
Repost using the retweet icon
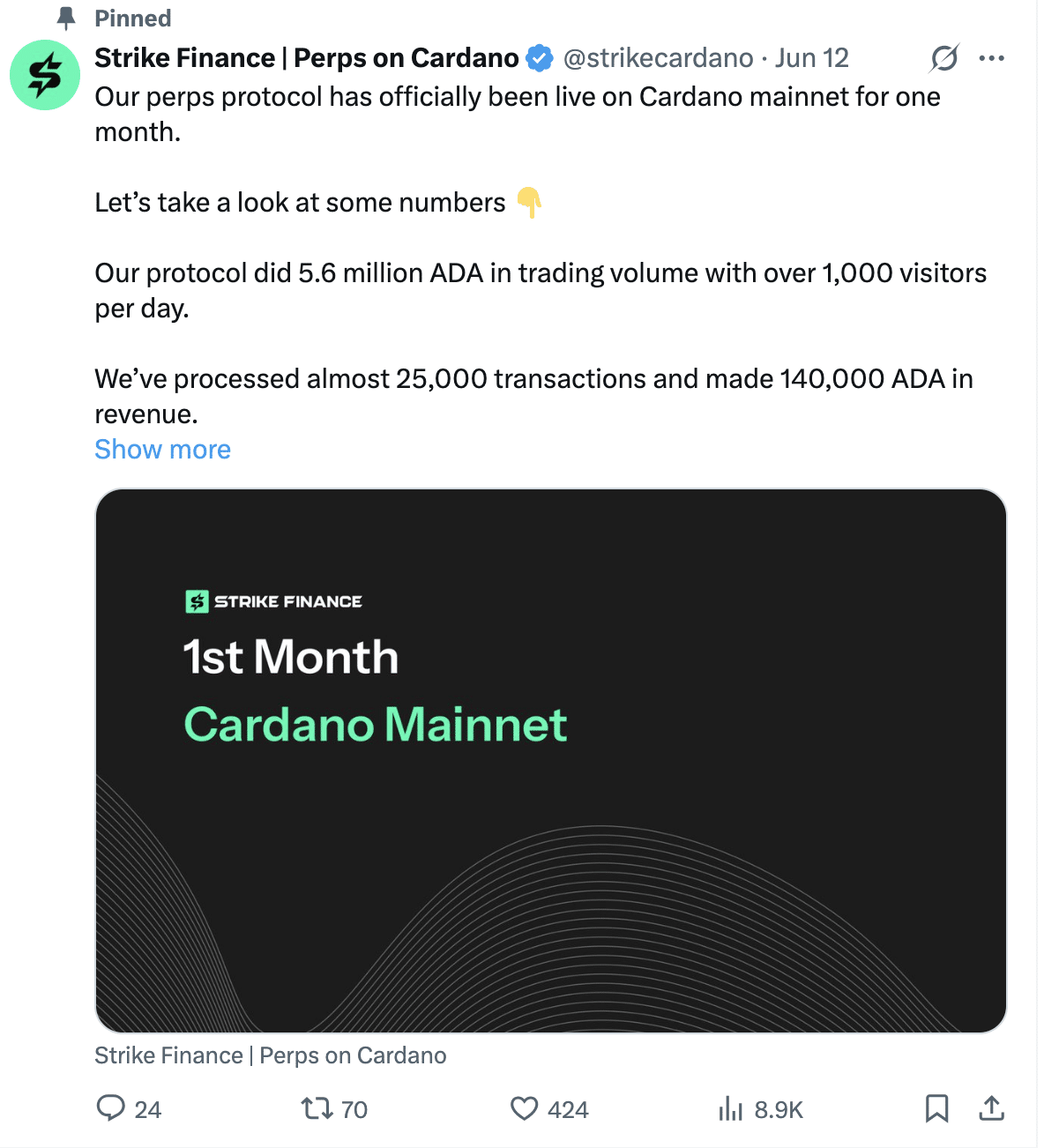(317, 1108)
